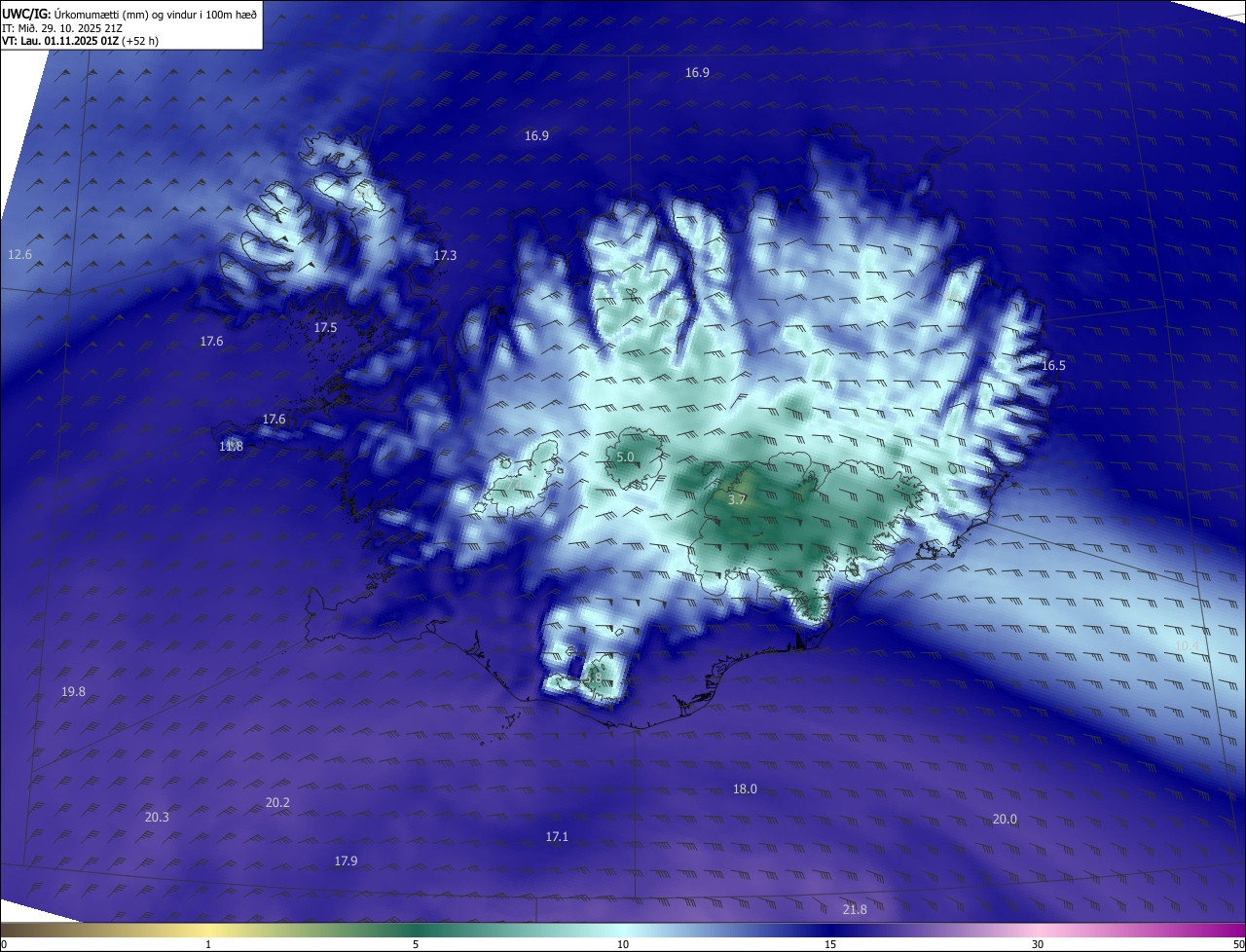
Task: Click the colorbar tick label 0
Action: tap(4, 945)
